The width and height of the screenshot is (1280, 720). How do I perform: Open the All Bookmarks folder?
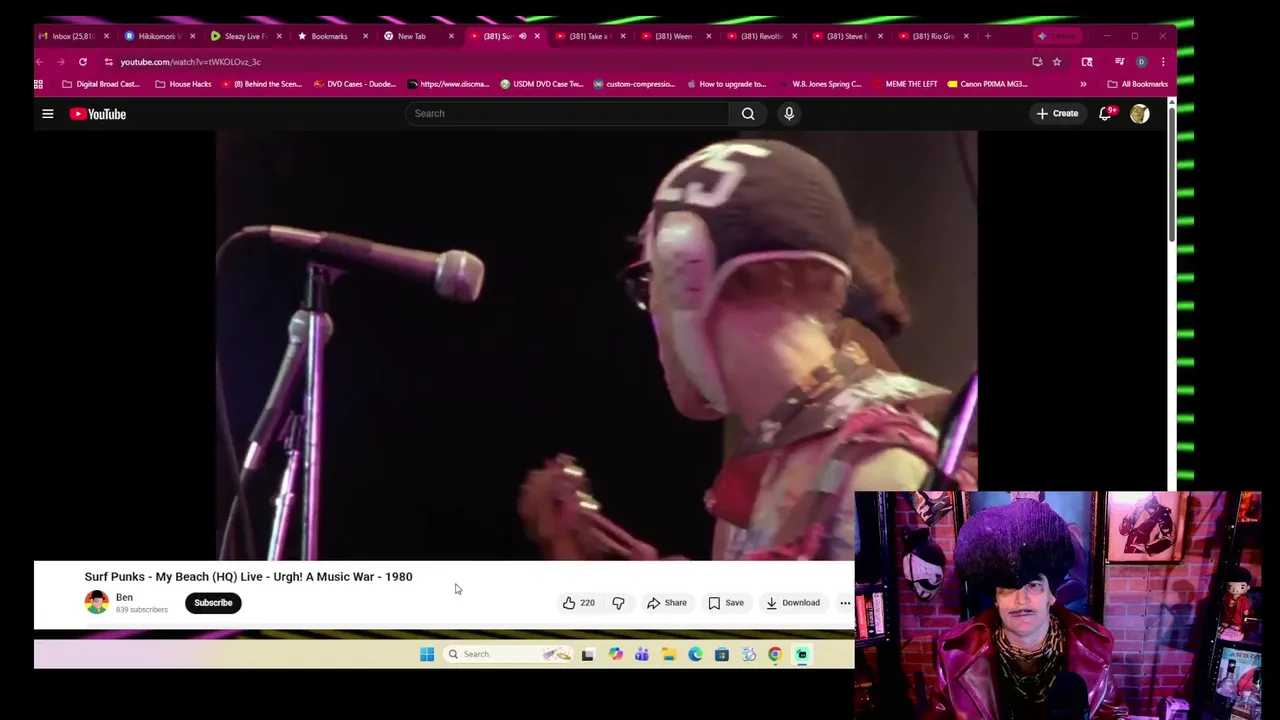coord(1138,84)
